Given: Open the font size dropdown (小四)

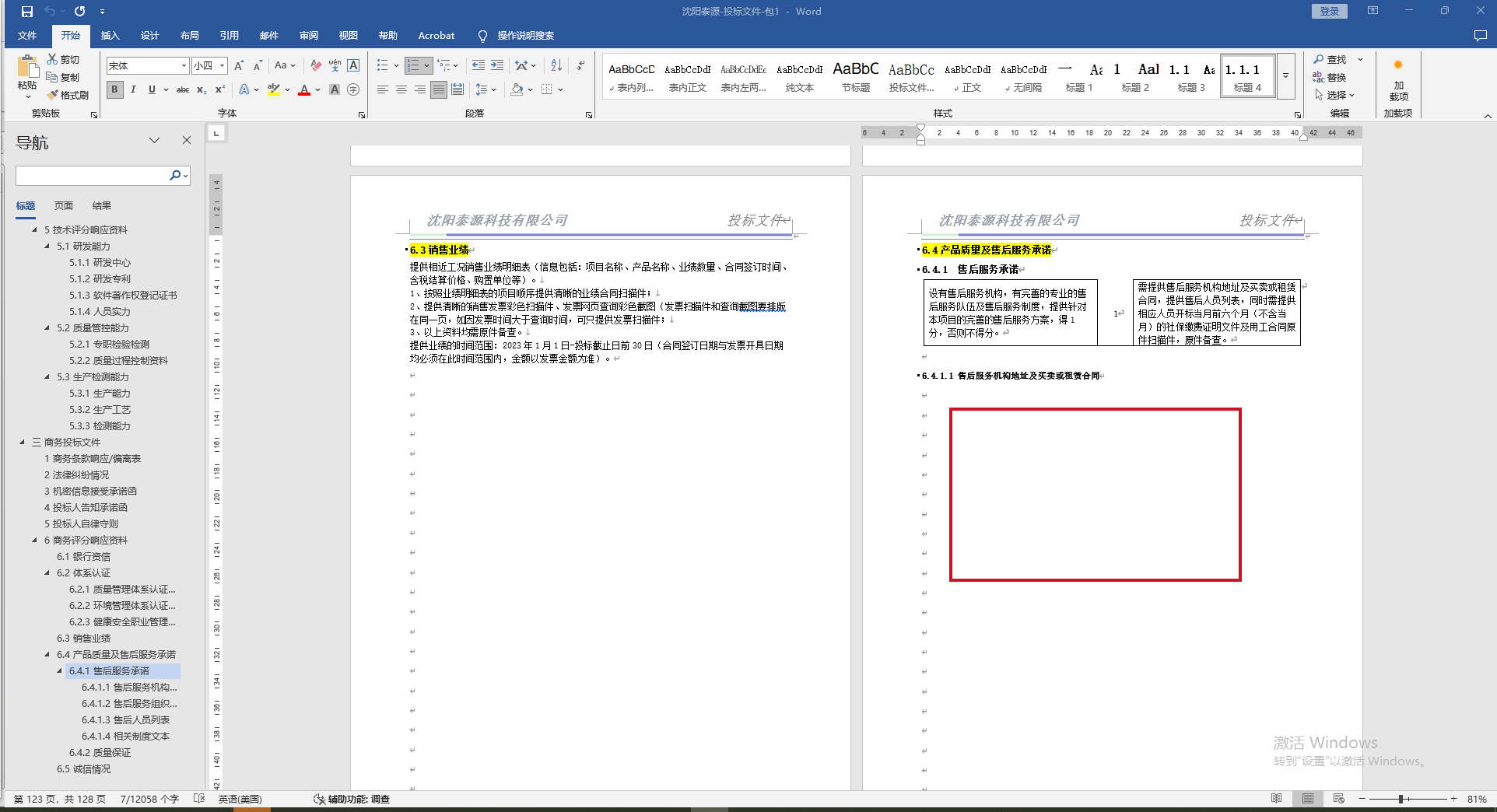Looking at the screenshot, I should [x=222, y=66].
